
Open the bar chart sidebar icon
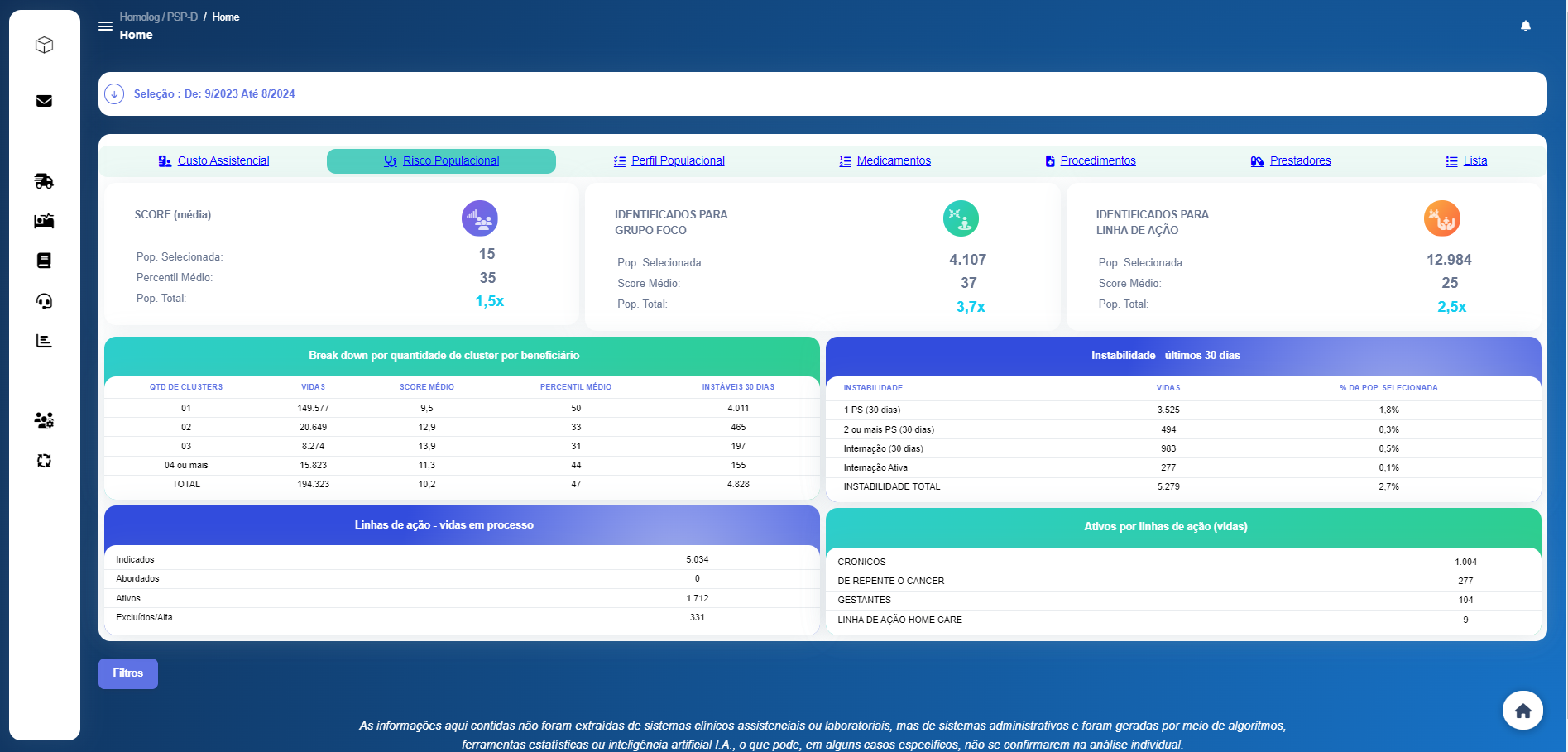[x=45, y=341]
